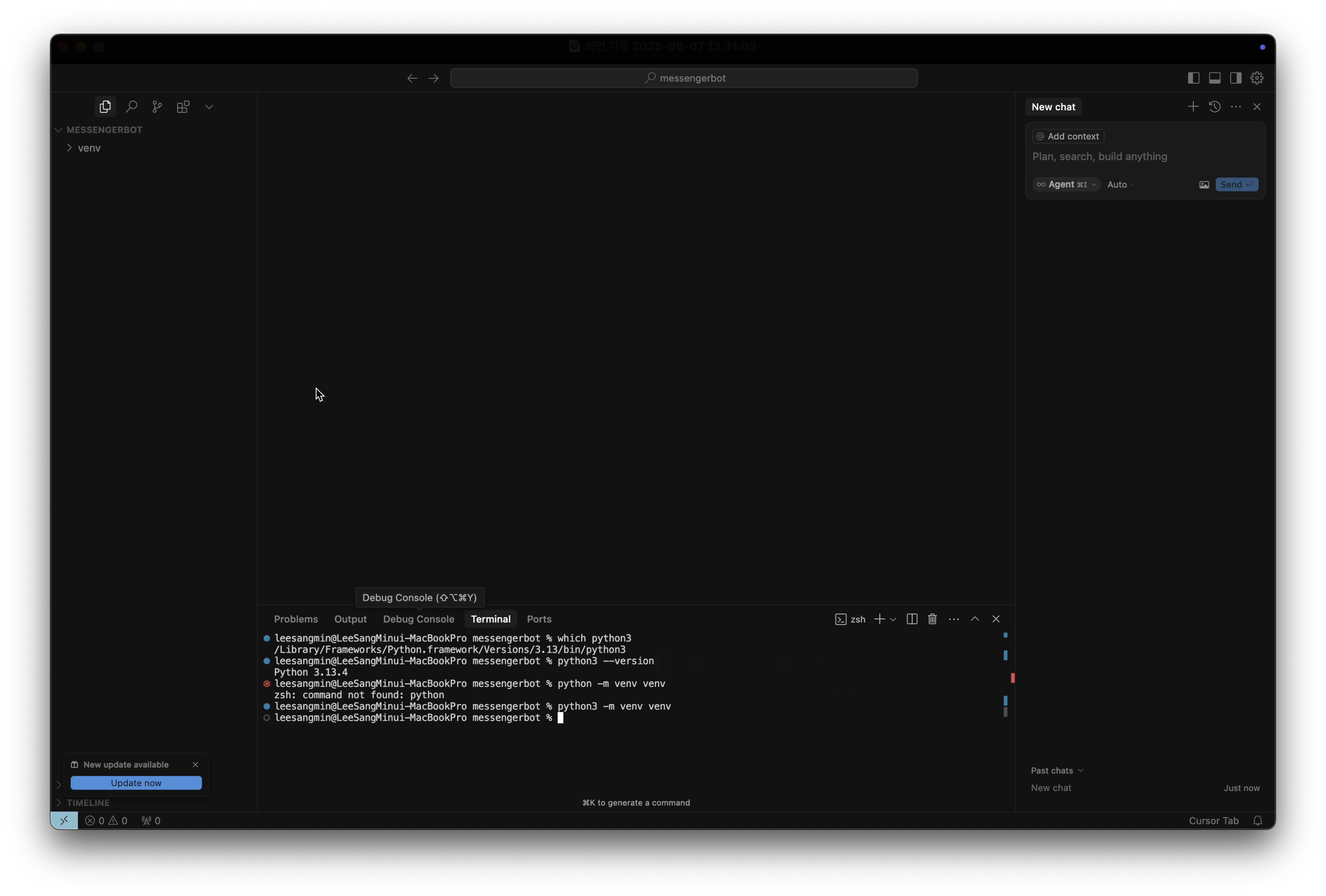Toggle the bottom panel layout icon
The image size is (1326, 896).
1215,78
